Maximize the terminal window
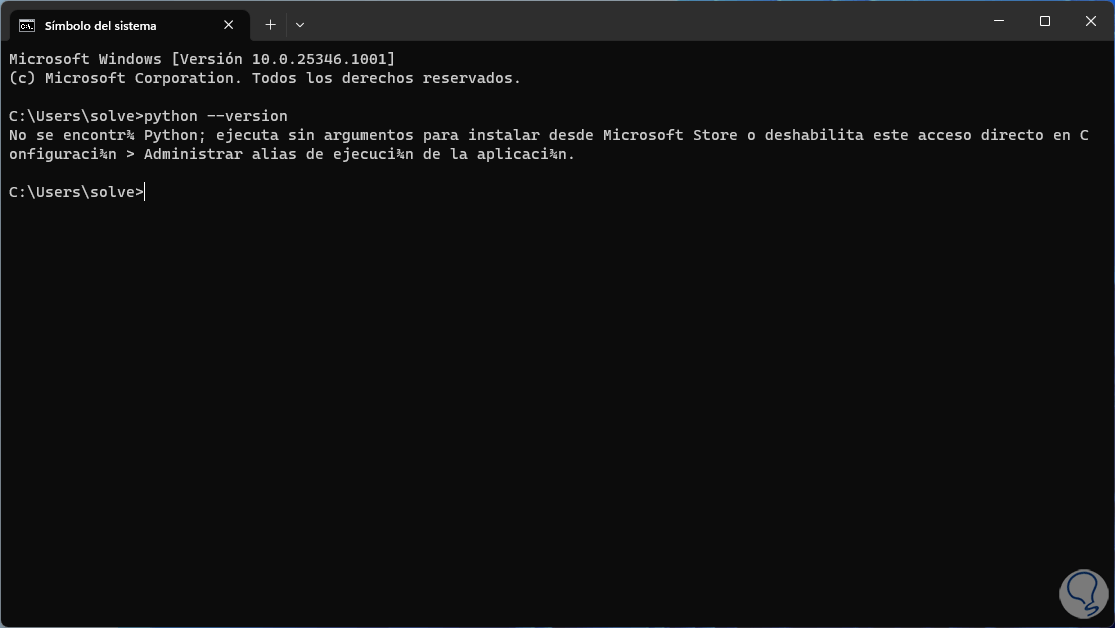The height and width of the screenshot is (628, 1115). tap(1044, 22)
